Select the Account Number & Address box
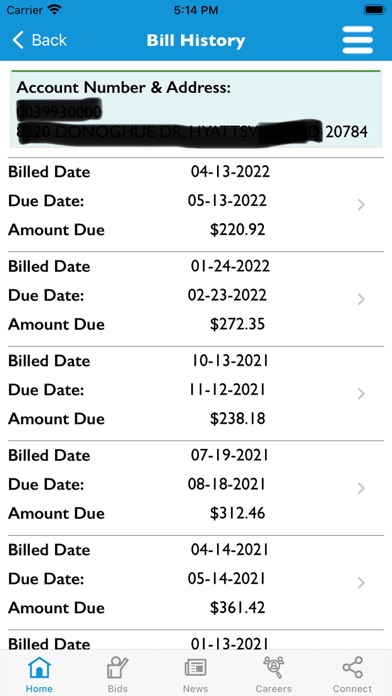Screen dimensions: 392x696 click(x=196, y=109)
